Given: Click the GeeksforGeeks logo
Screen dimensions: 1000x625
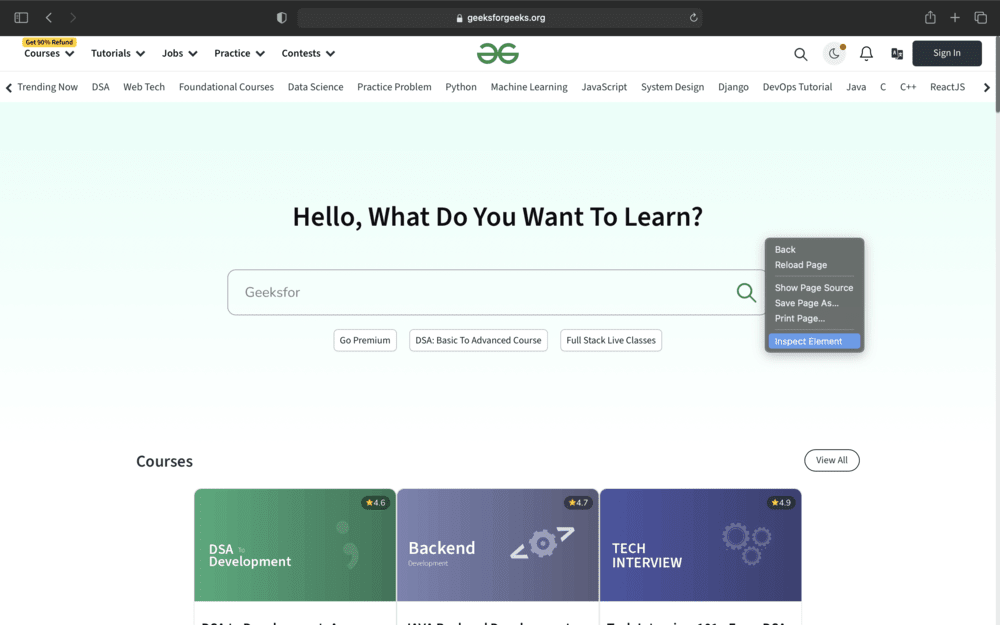Looking at the screenshot, I should [497, 54].
